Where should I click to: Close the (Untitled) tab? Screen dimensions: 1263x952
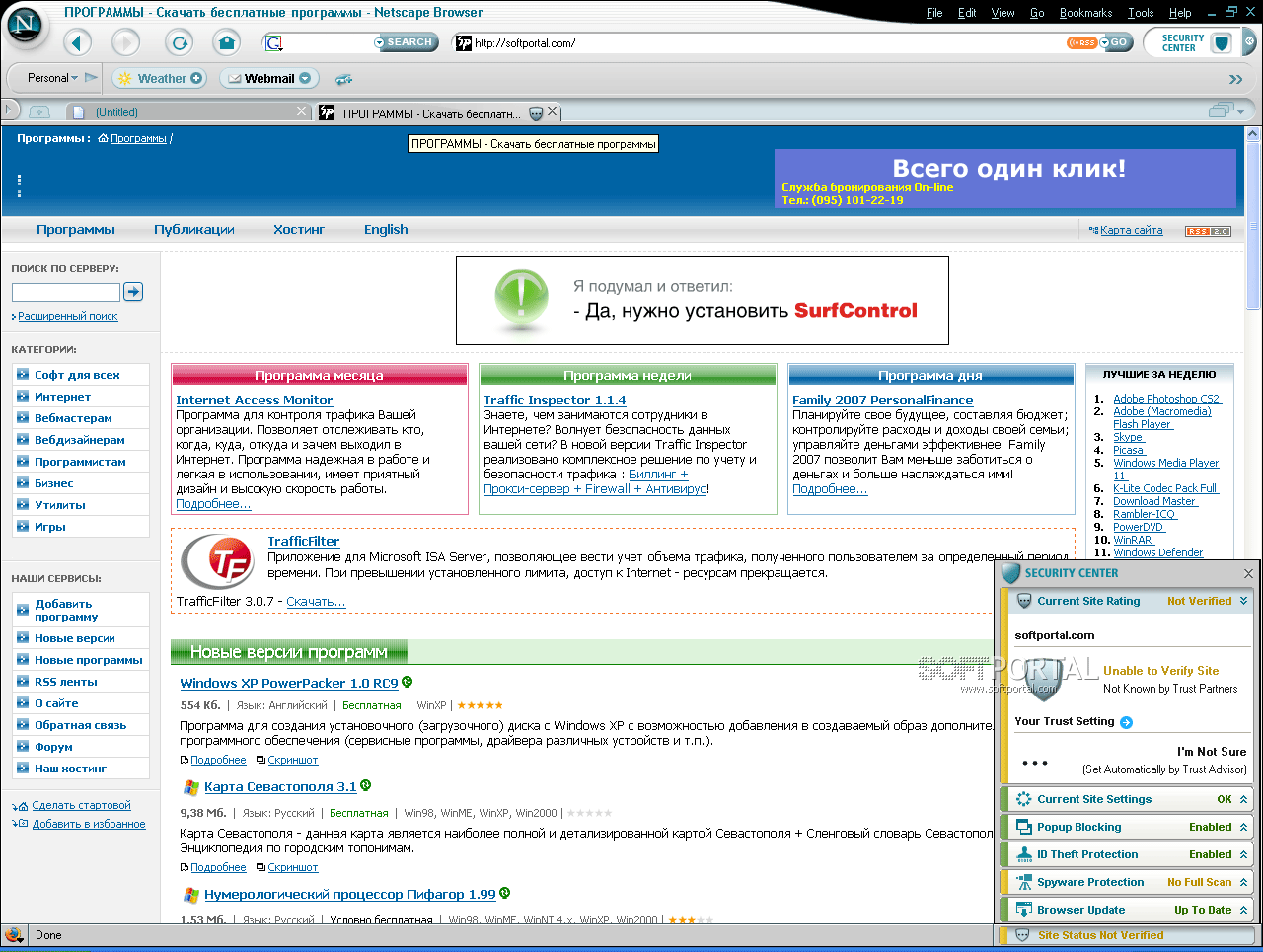pos(302,111)
